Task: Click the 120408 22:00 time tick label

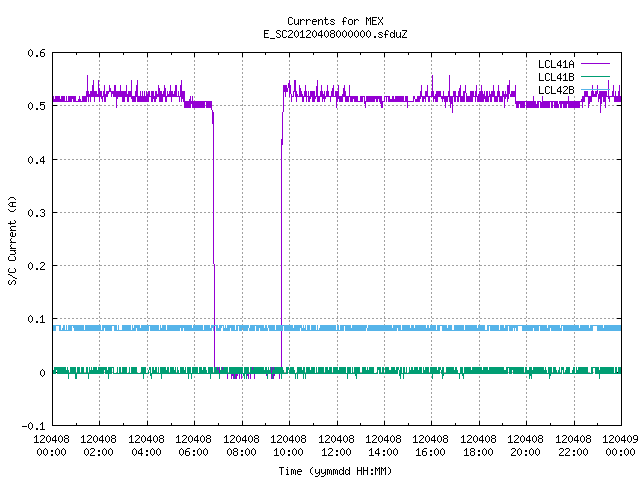Action: click(x=573, y=446)
